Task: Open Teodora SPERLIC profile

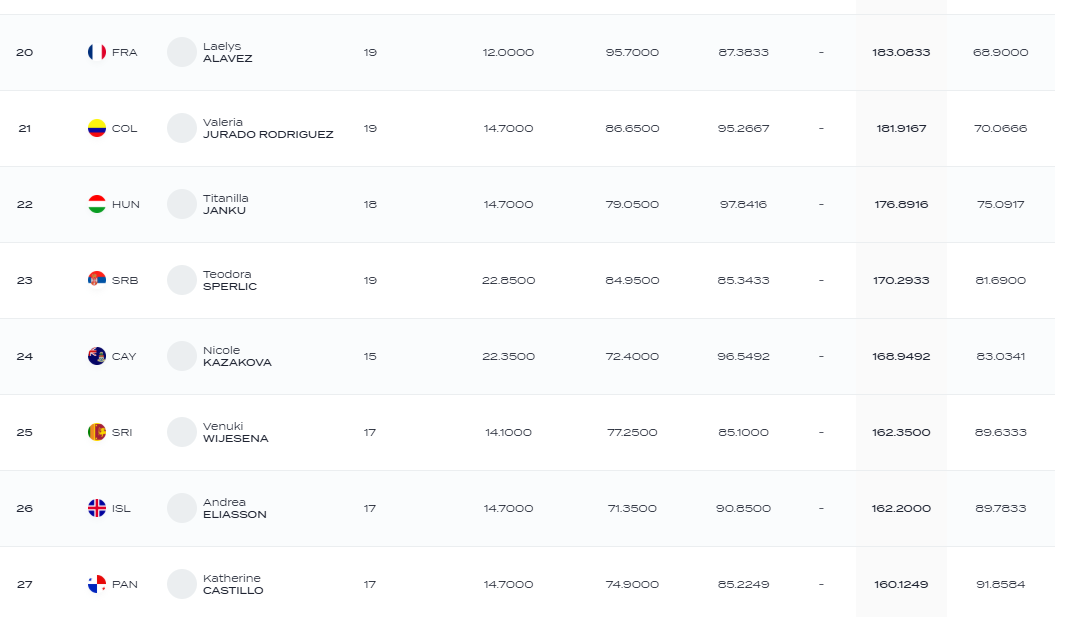Action: (x=229, y=280)
